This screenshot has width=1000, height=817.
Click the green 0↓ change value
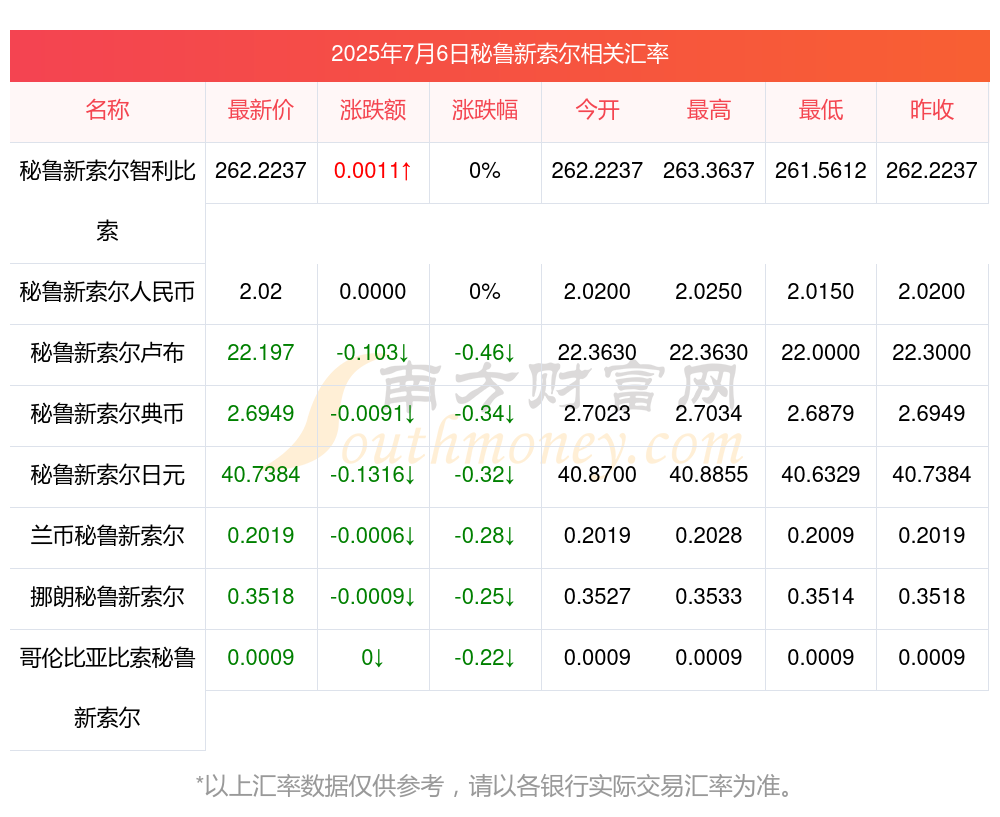373,657
